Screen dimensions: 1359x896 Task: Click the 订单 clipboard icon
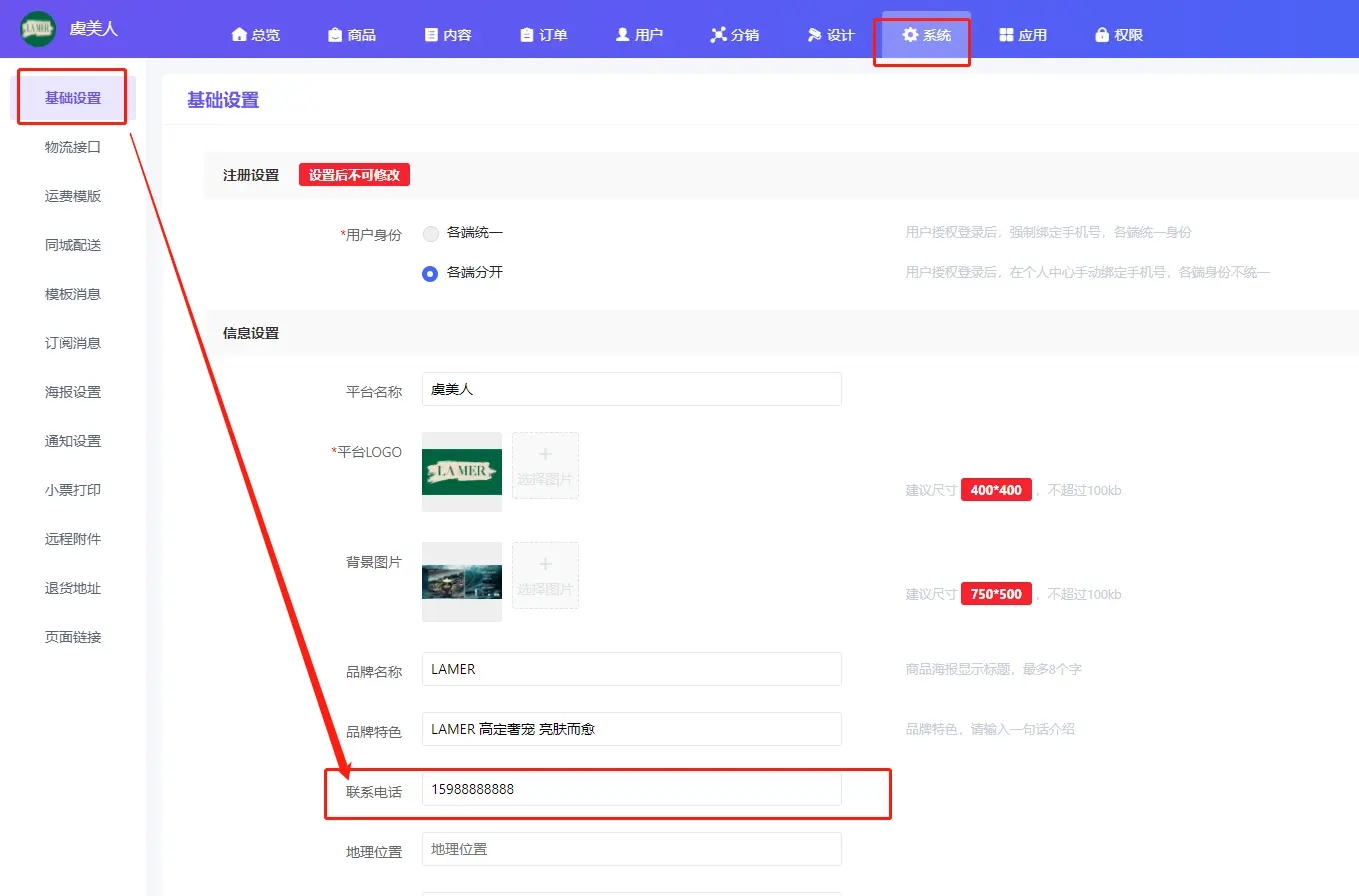point(527,35)
